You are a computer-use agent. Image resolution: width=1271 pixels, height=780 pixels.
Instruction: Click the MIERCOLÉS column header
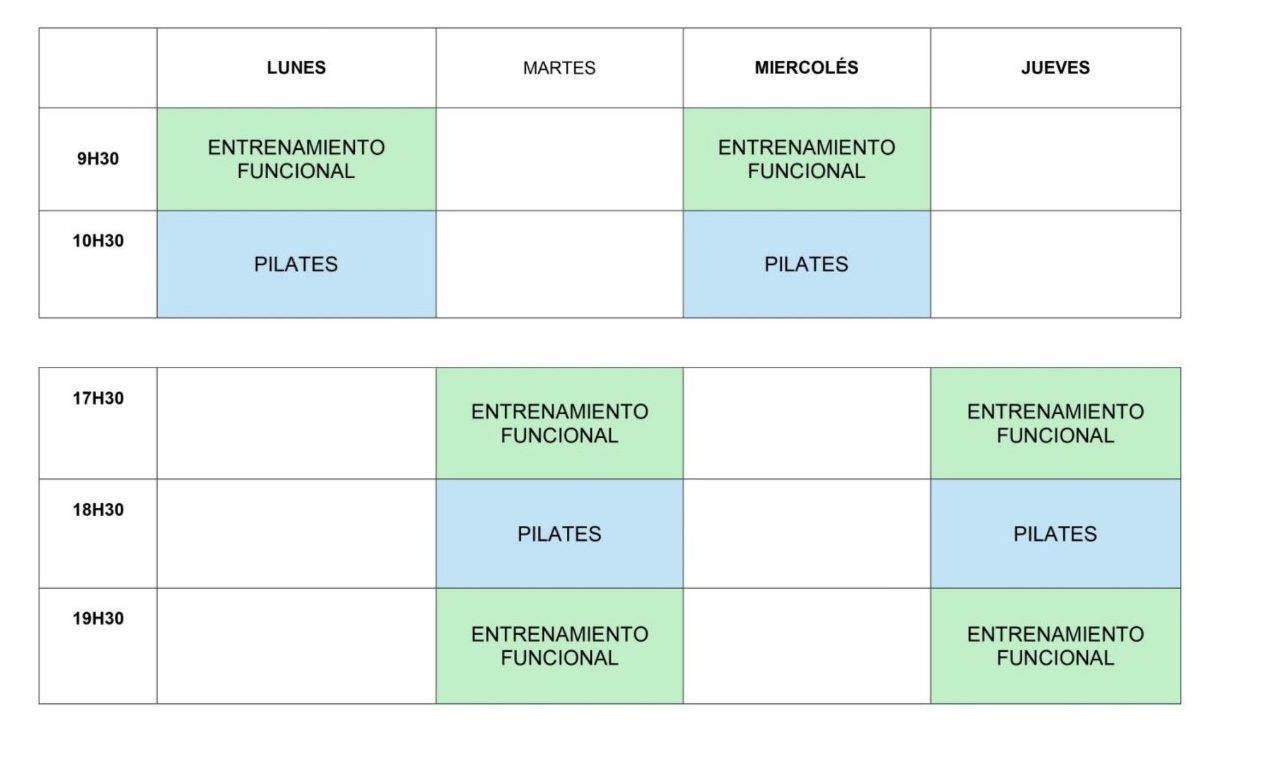pyautogui.click(x=806, y=68)
